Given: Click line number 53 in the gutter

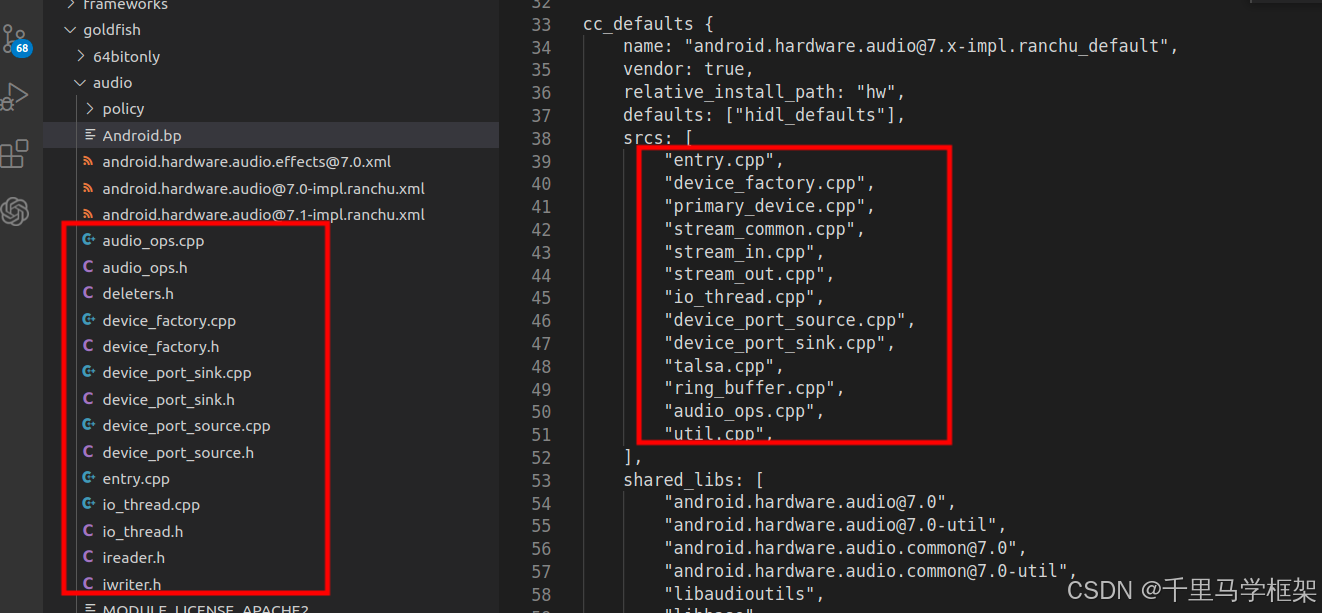Looking at the screenshot, I should 541,480.
